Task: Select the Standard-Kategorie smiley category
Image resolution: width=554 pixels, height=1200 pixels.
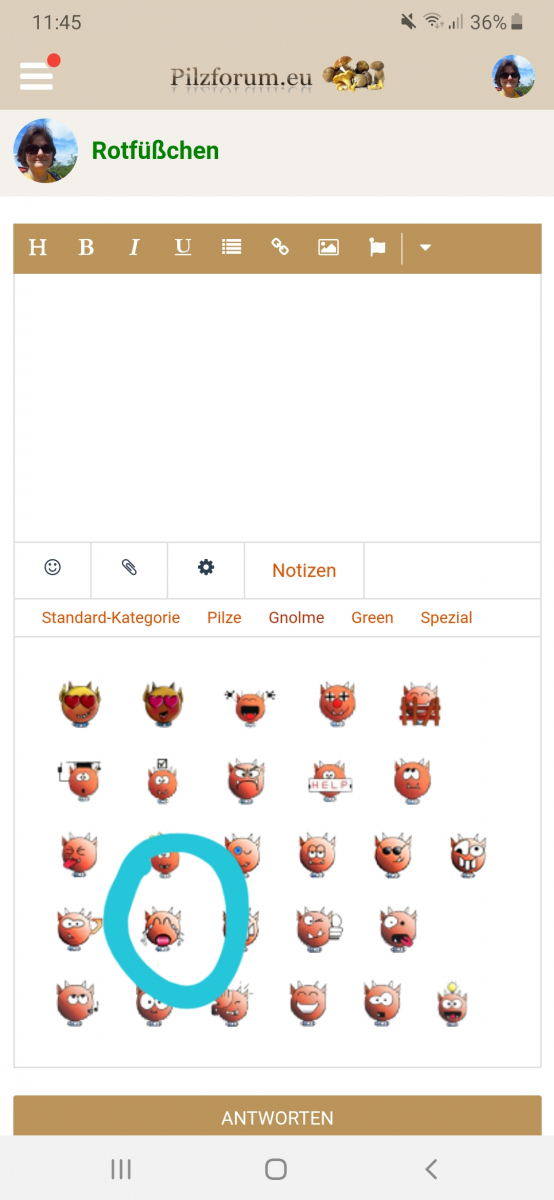Action: pos(111,618)
